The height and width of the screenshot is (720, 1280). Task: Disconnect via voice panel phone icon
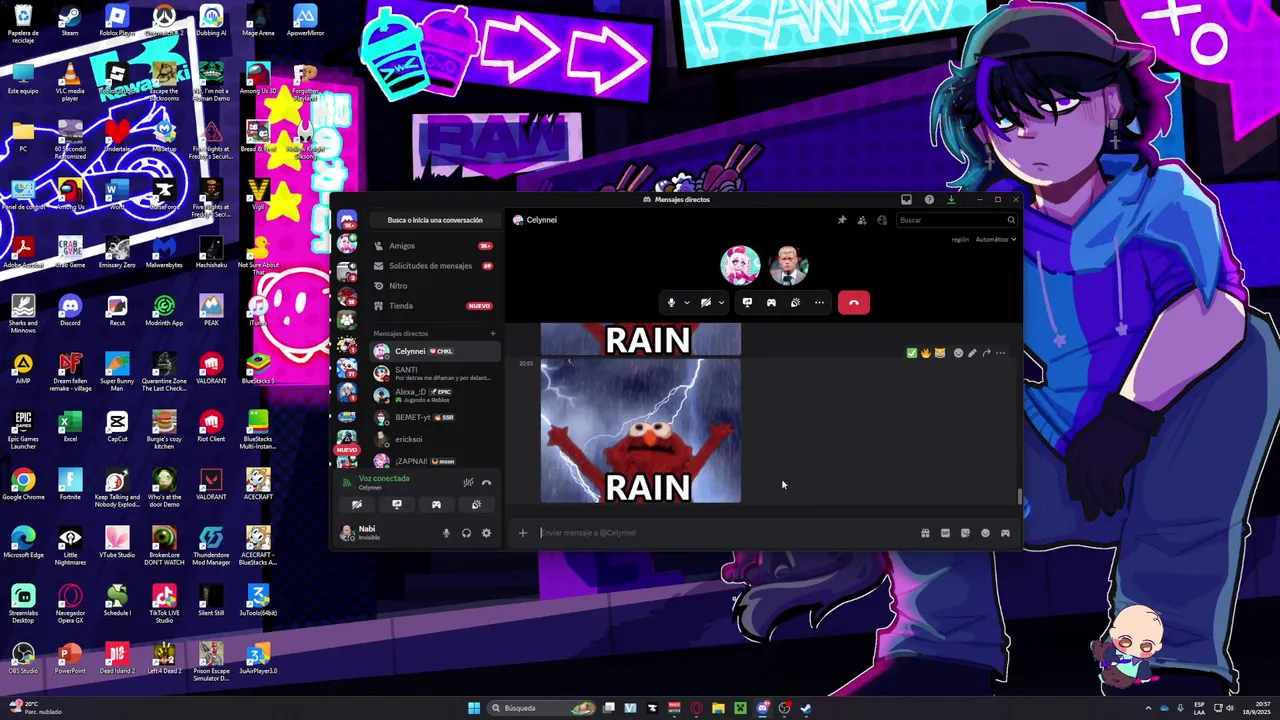tap(487, 483)
